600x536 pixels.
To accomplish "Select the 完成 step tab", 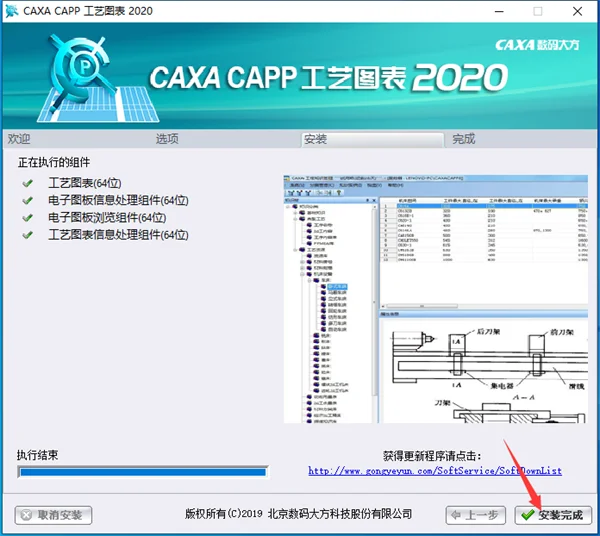I will coord(464,139).
